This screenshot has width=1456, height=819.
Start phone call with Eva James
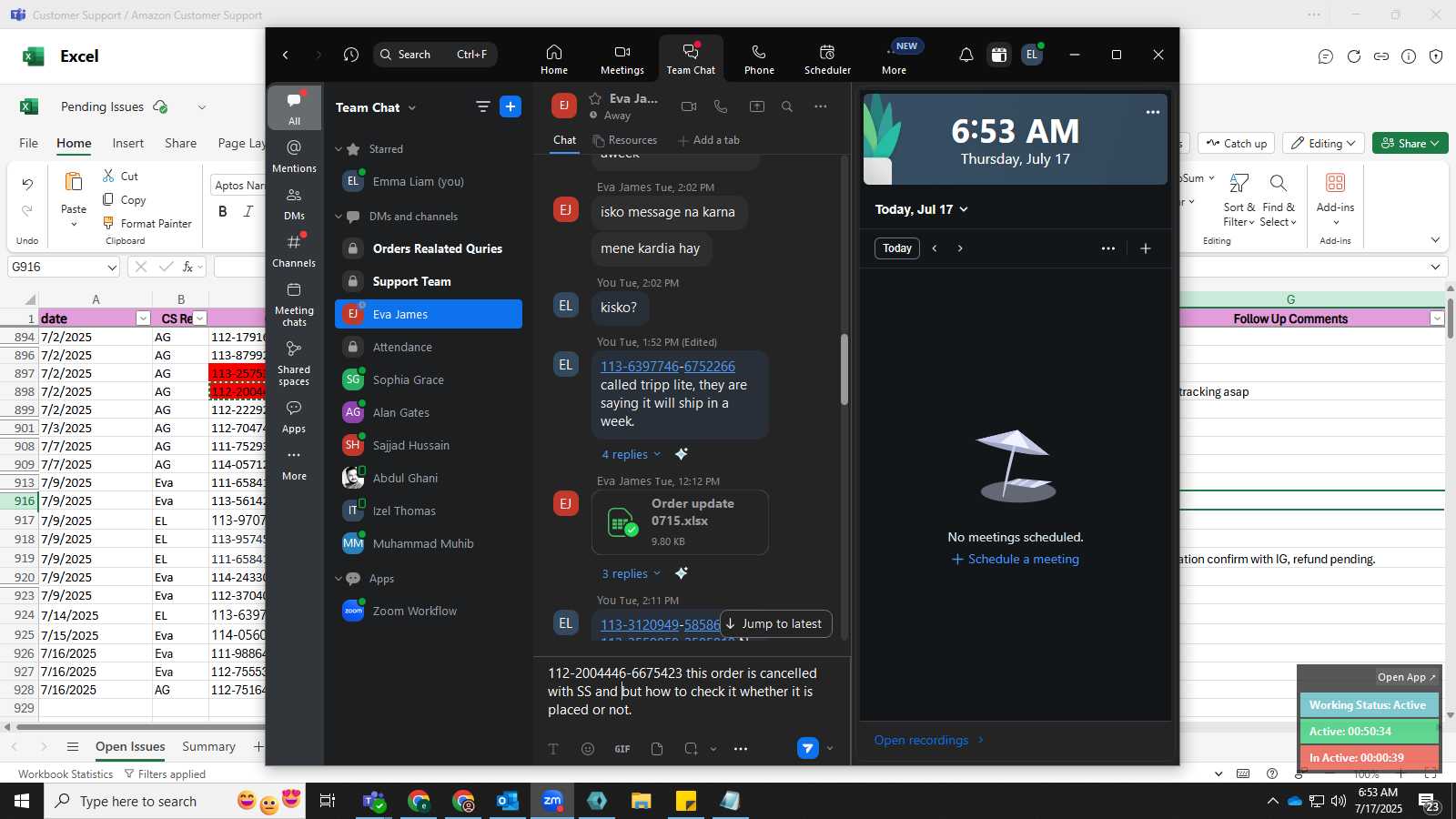721,106
